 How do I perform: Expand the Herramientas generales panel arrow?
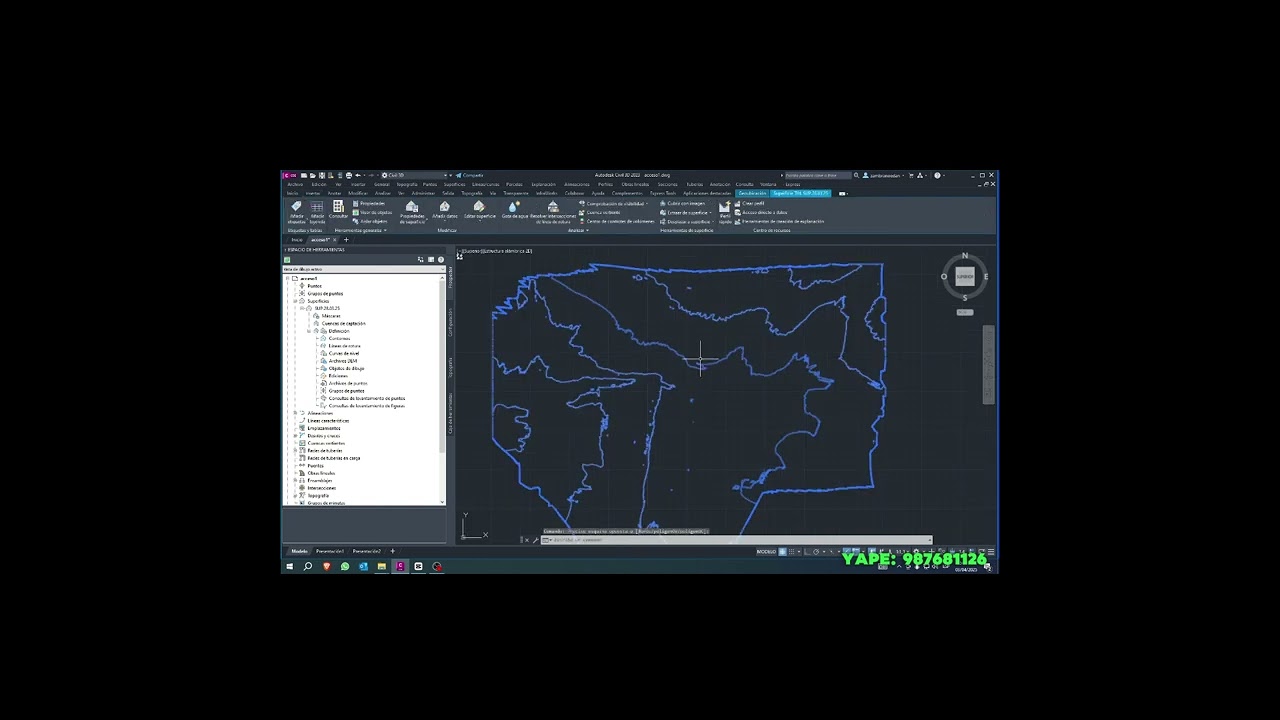click(385, 230)
